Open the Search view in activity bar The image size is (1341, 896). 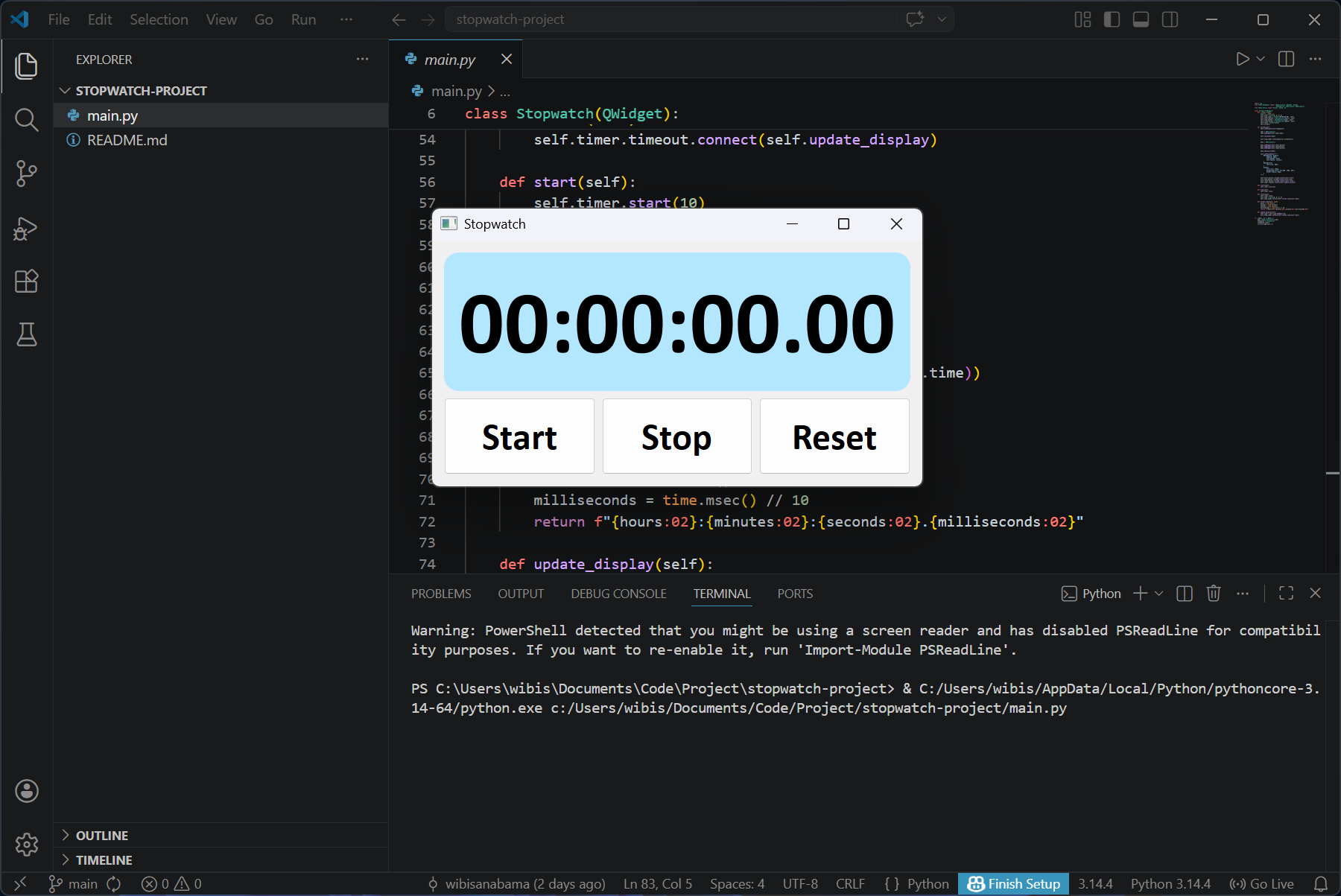point(27,119)
